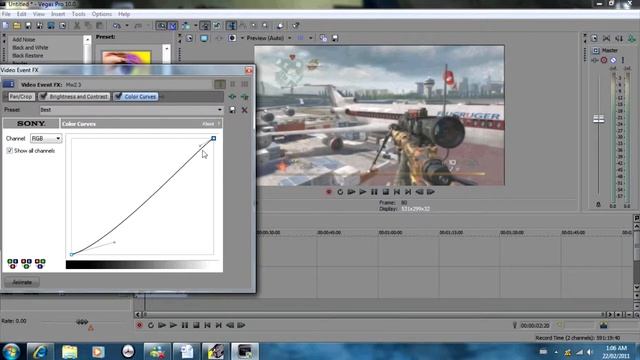This screenshot has height=360, width=640.
Task: Click the About ? button of Color Curves
Action: click(211, 124)
